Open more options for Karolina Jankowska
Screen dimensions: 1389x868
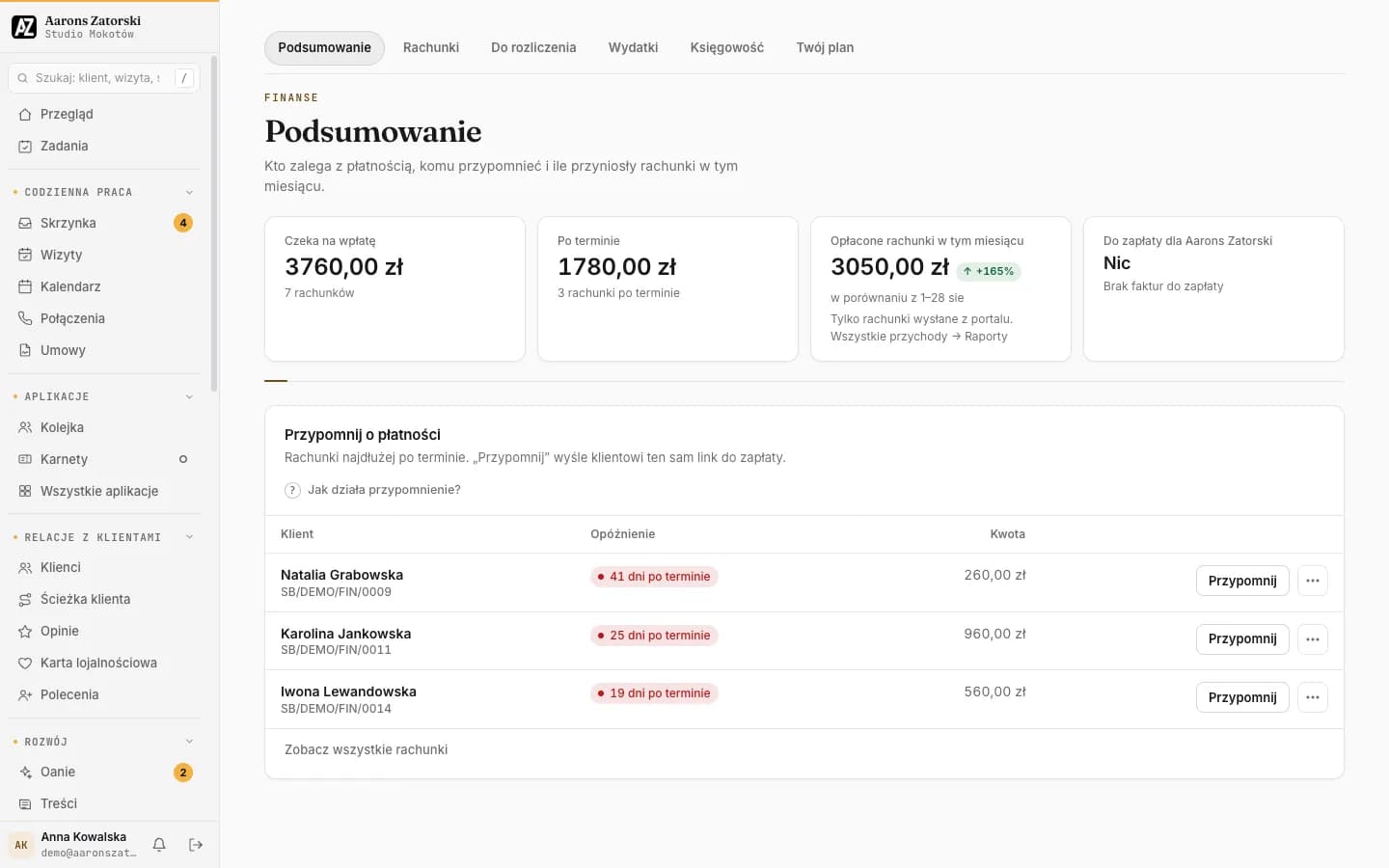1313,639
